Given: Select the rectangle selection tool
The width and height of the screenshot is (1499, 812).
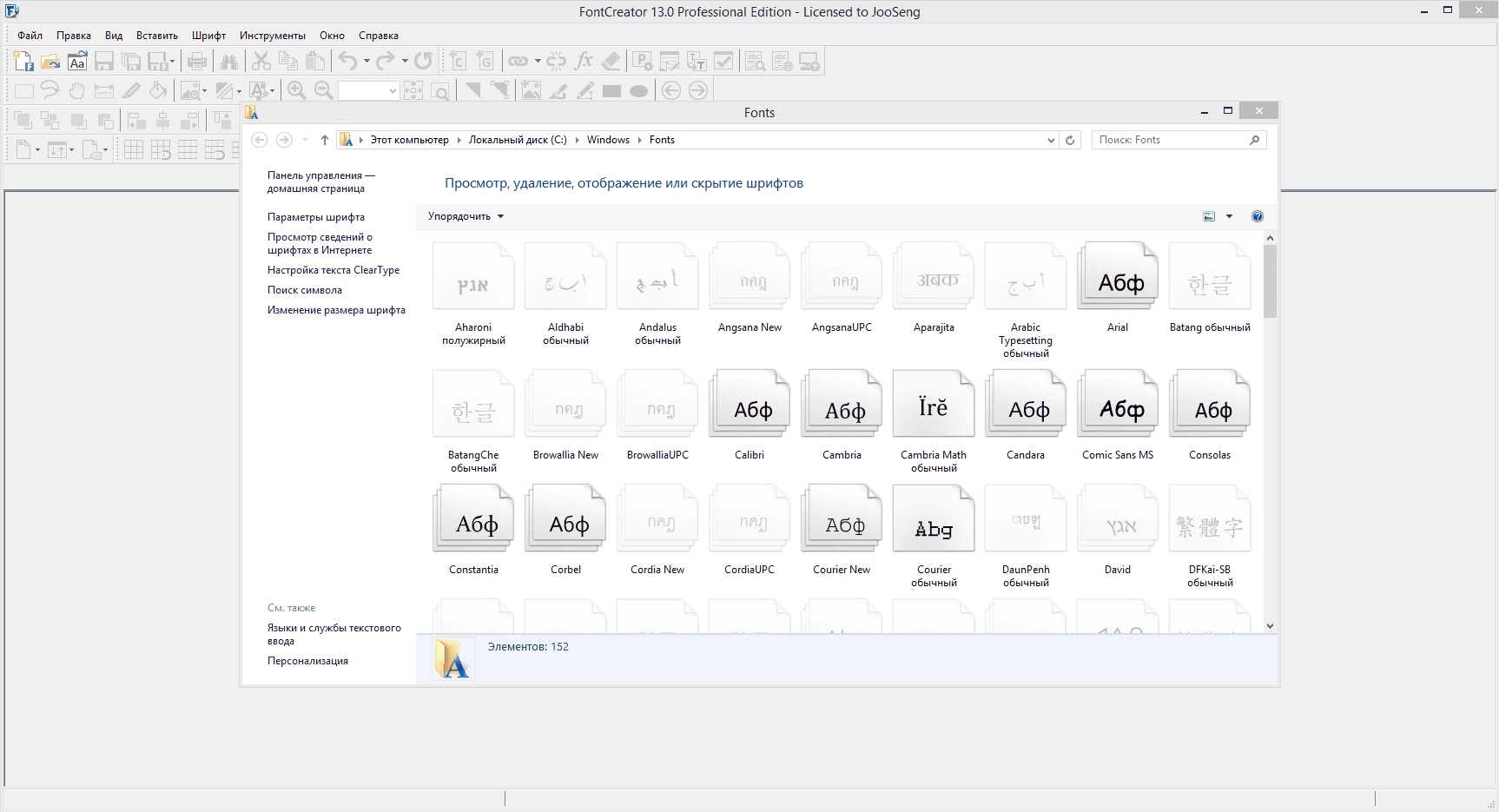Looking at the screenshot, I should (x=23, y=90).
